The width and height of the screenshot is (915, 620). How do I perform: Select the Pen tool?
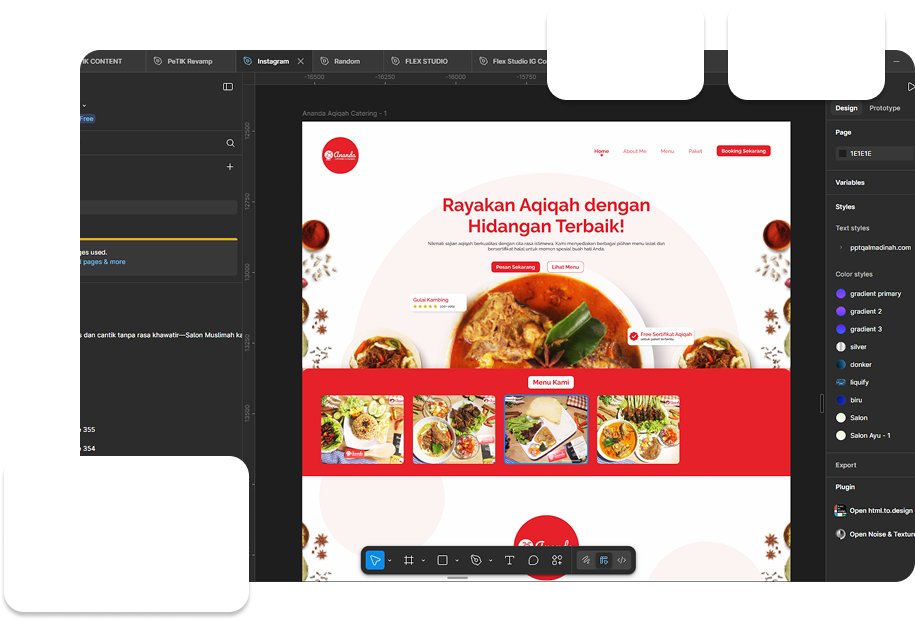point(476,560)
